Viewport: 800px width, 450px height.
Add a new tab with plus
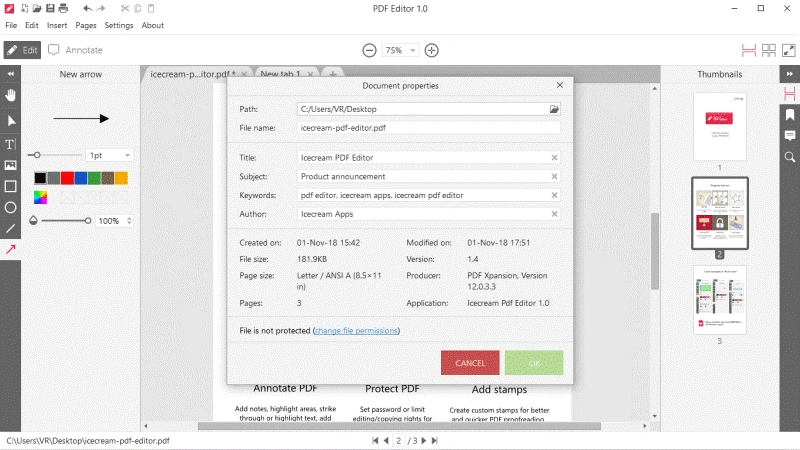[333, 74]
